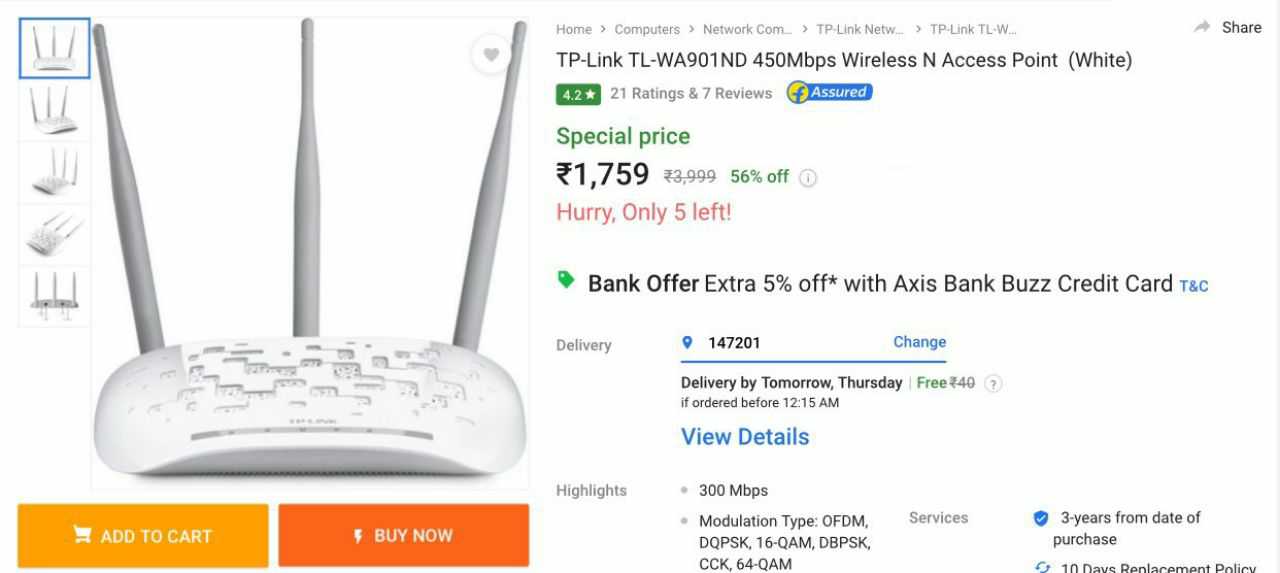
Task: Click the warranty shield icon under Services
Action: [x=1041, y=518]
